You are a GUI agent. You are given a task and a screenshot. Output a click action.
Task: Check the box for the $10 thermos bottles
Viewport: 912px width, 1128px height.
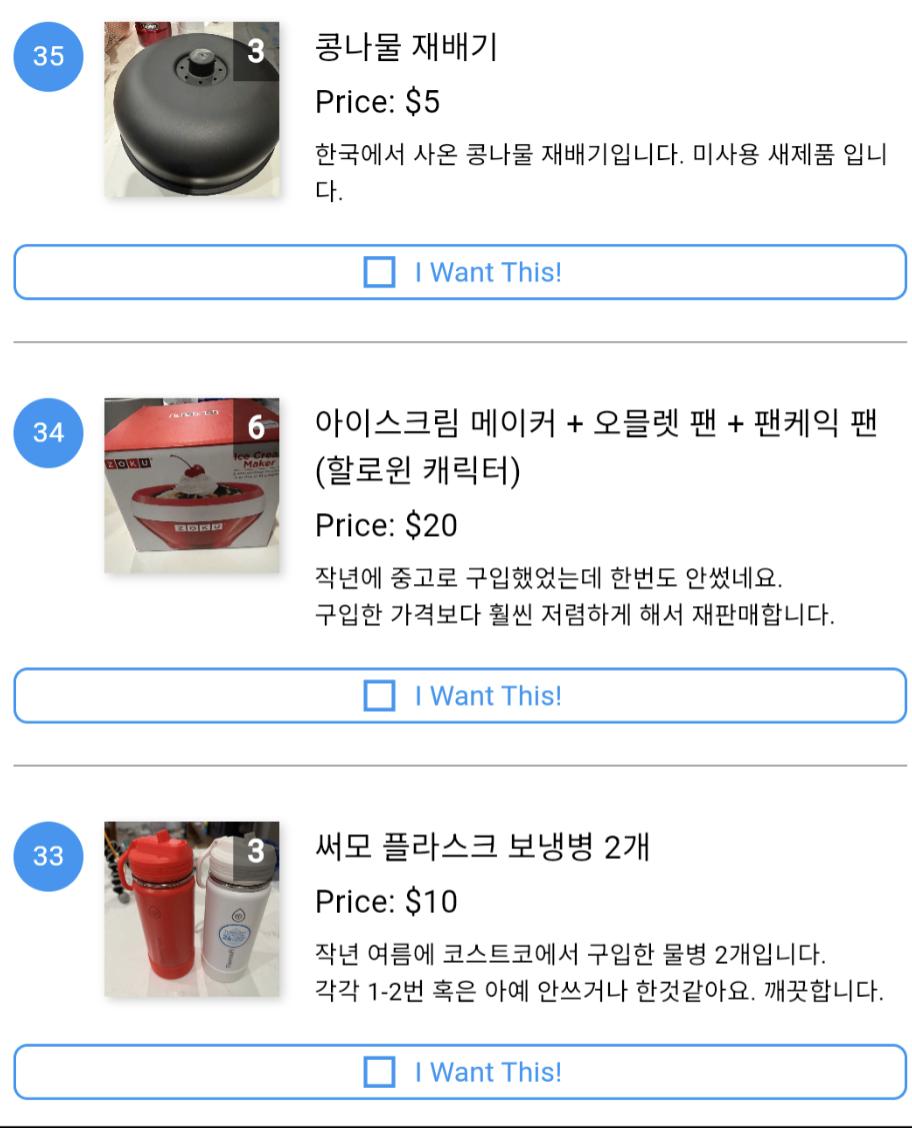380,1072
